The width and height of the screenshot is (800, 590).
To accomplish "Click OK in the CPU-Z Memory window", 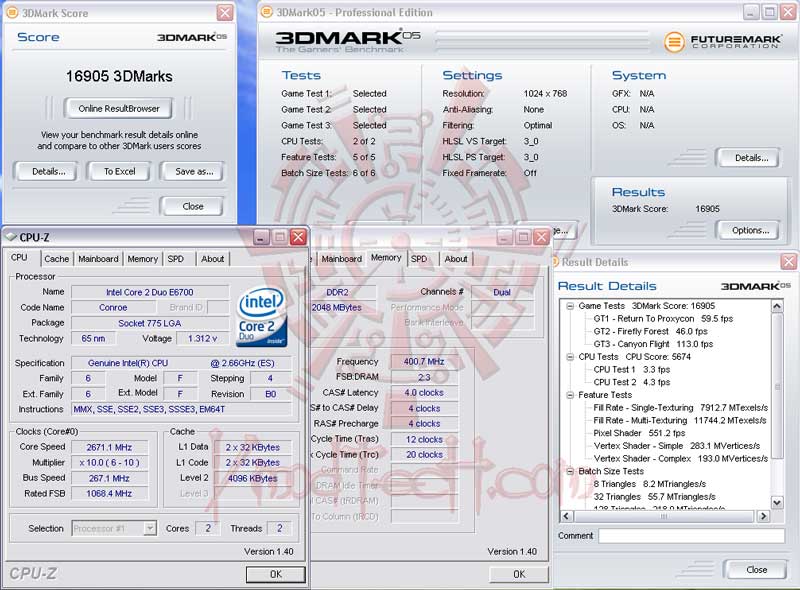I will [519, 574].
